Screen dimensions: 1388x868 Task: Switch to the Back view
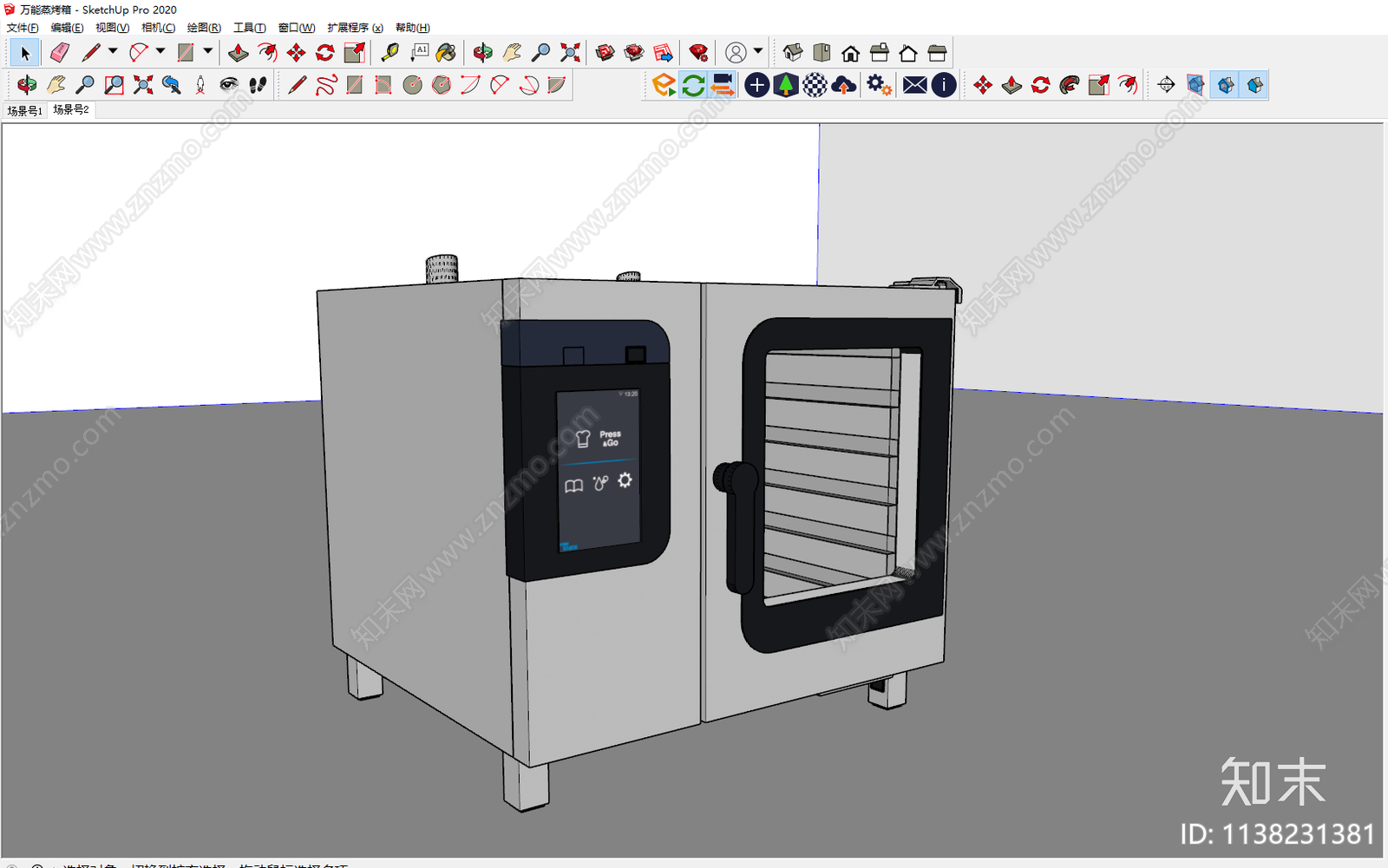pyautogui.click(x=908, y=53)
